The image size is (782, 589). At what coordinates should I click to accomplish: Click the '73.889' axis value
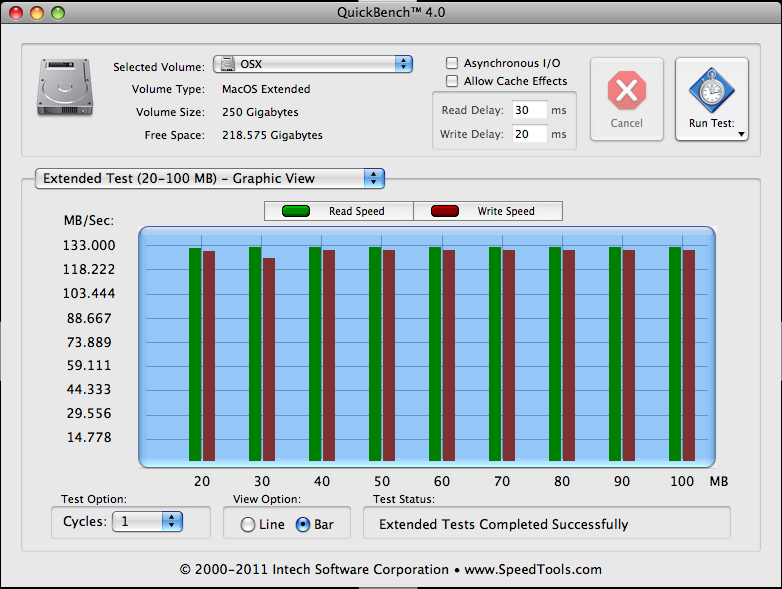point(89,342)
